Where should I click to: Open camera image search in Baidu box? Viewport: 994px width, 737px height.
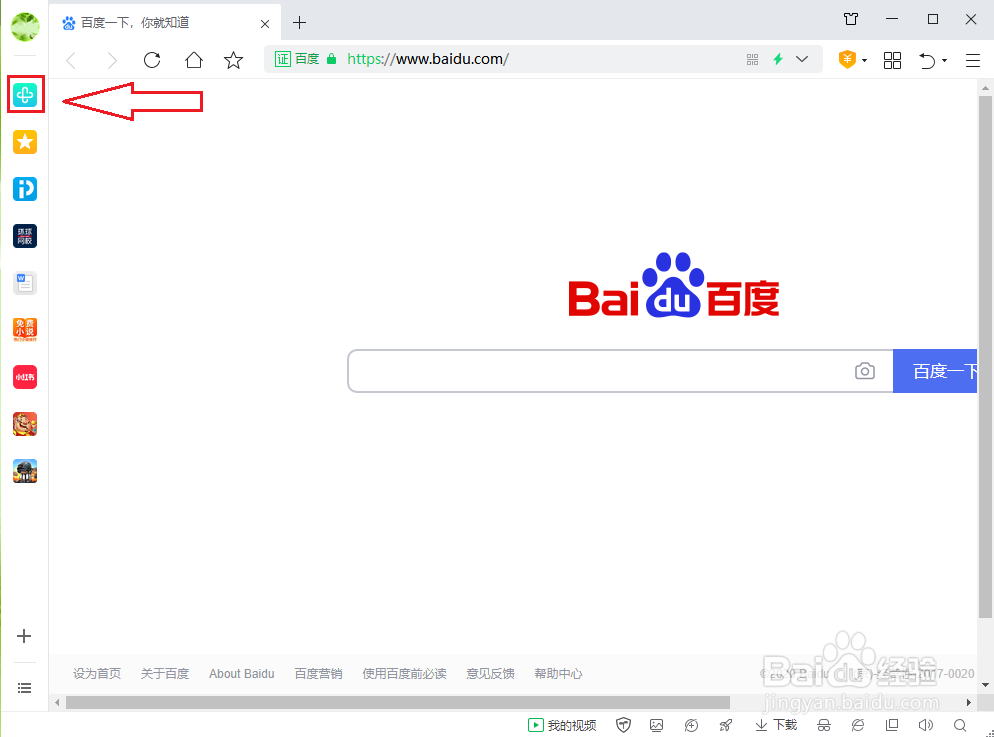(865, 371)
